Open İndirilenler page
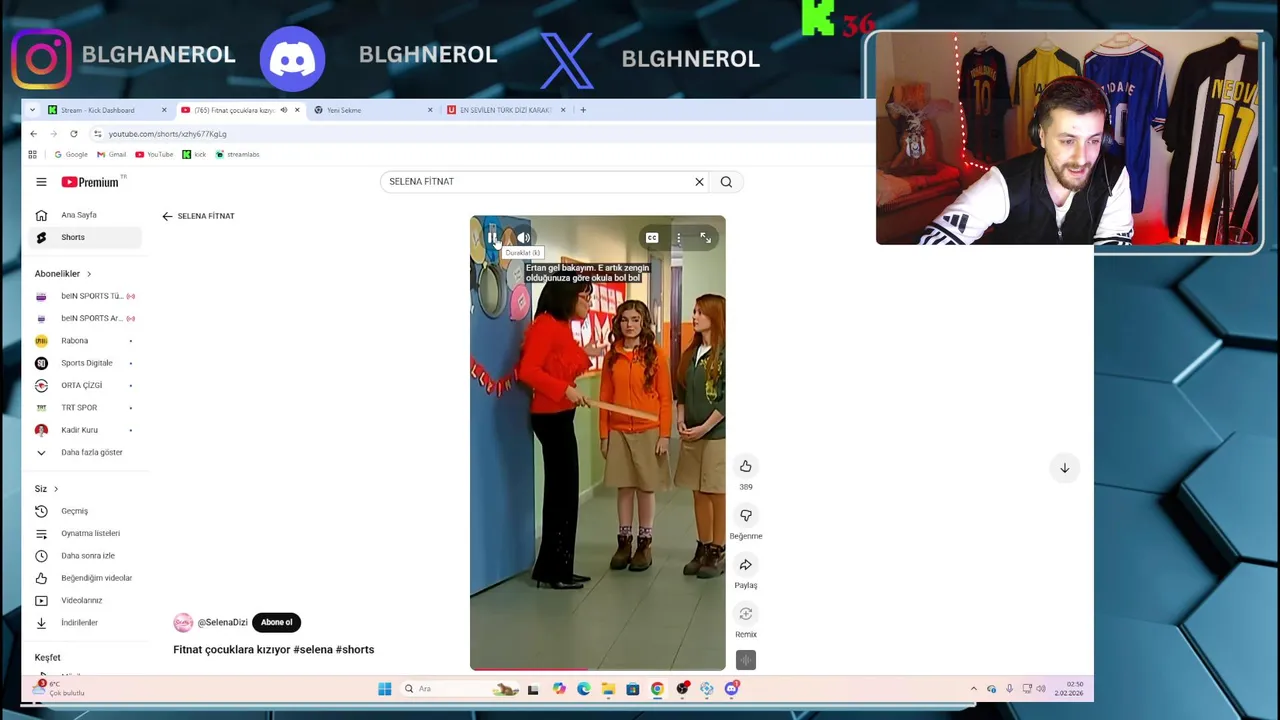The image size is (1280, 720). tap(84, 623)
